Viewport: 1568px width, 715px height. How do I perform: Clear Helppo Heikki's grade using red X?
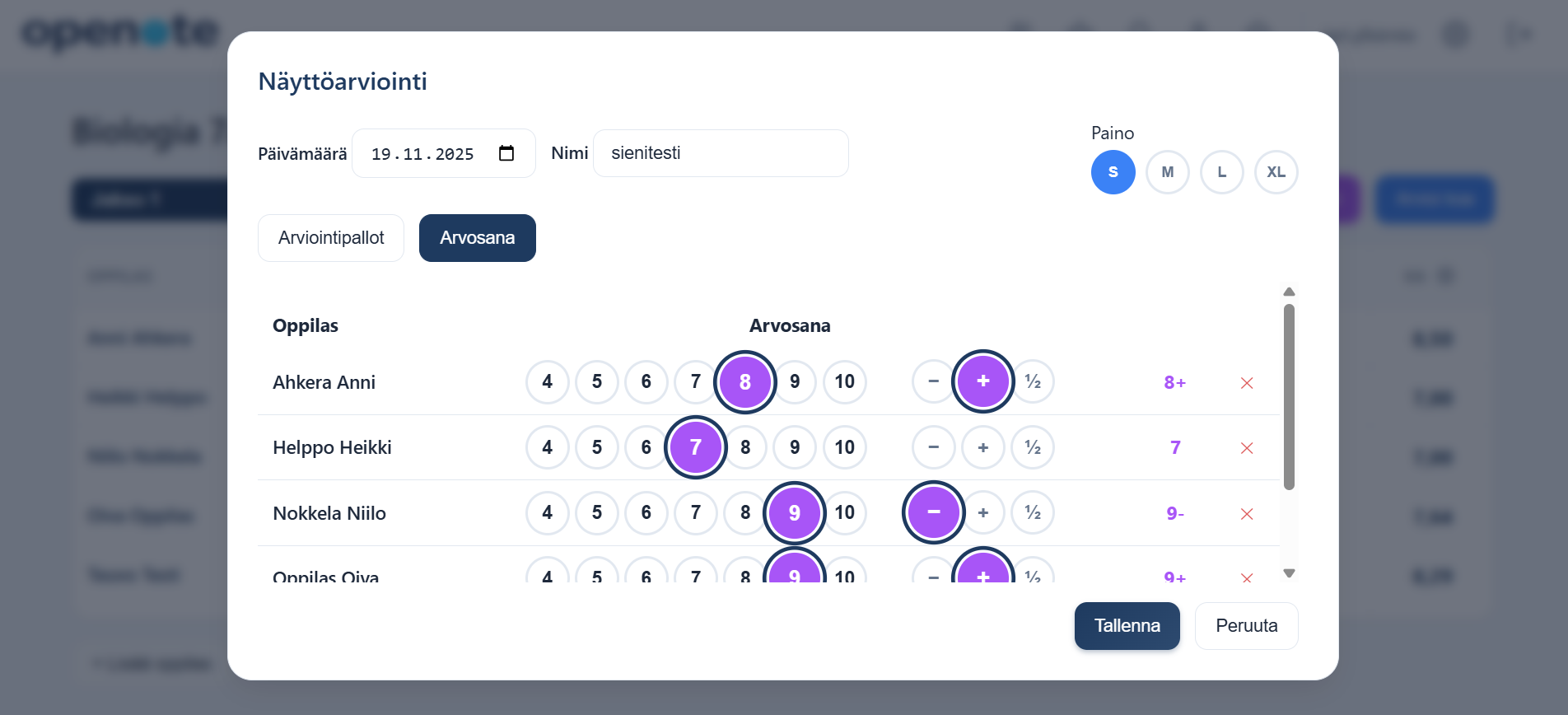coord(1247,448)
